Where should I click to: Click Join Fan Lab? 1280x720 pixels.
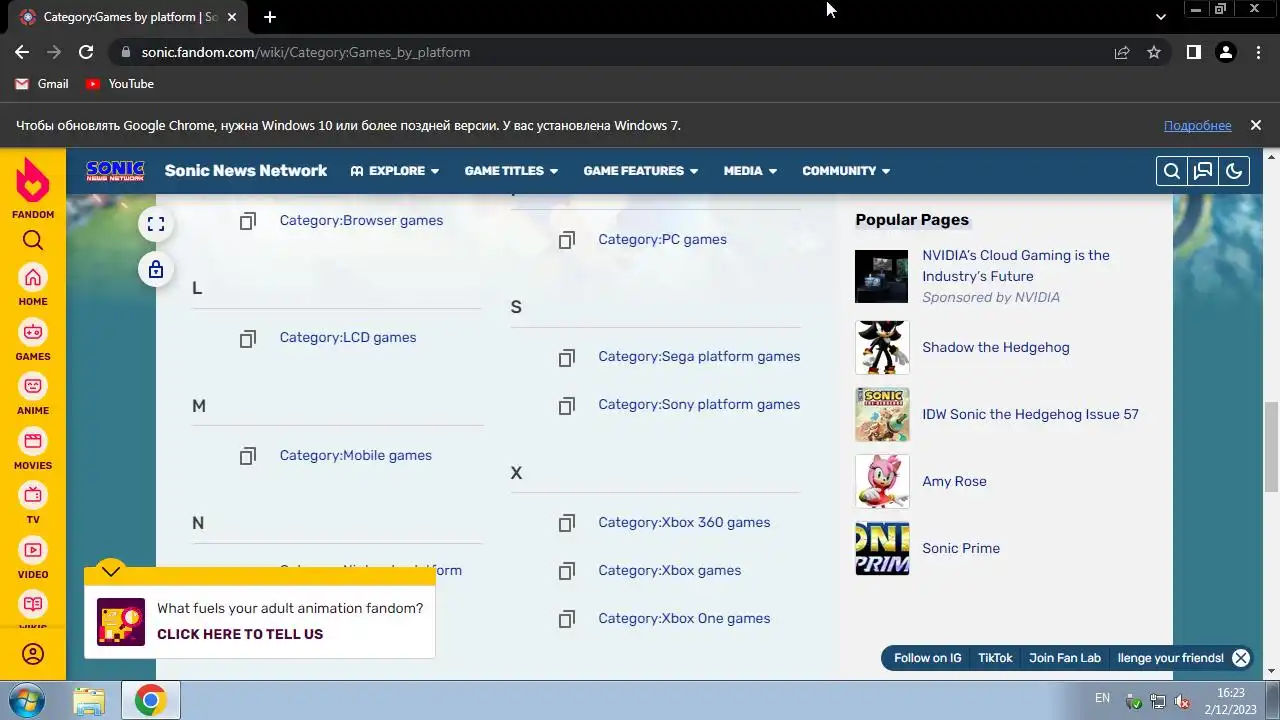coord(1065,658)
